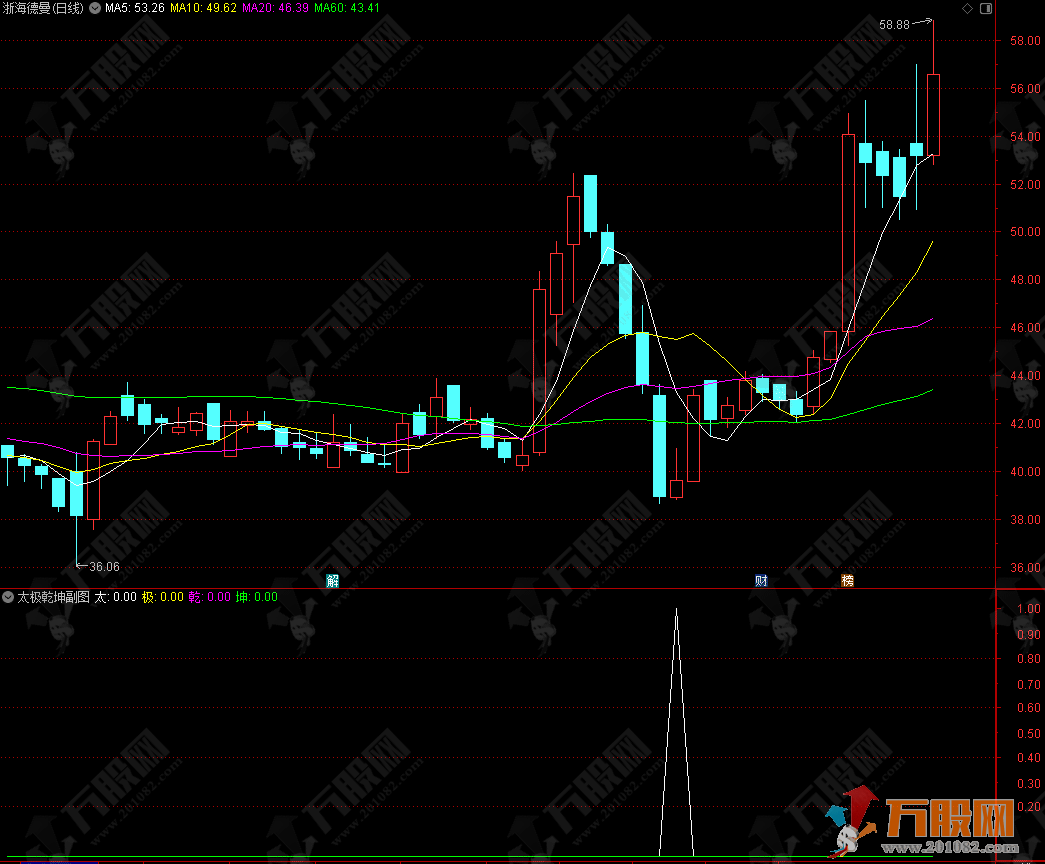Screen dimensions: 1045x864
Task: Click the 太: 0.00 indicator value
Action: [115, 597]
